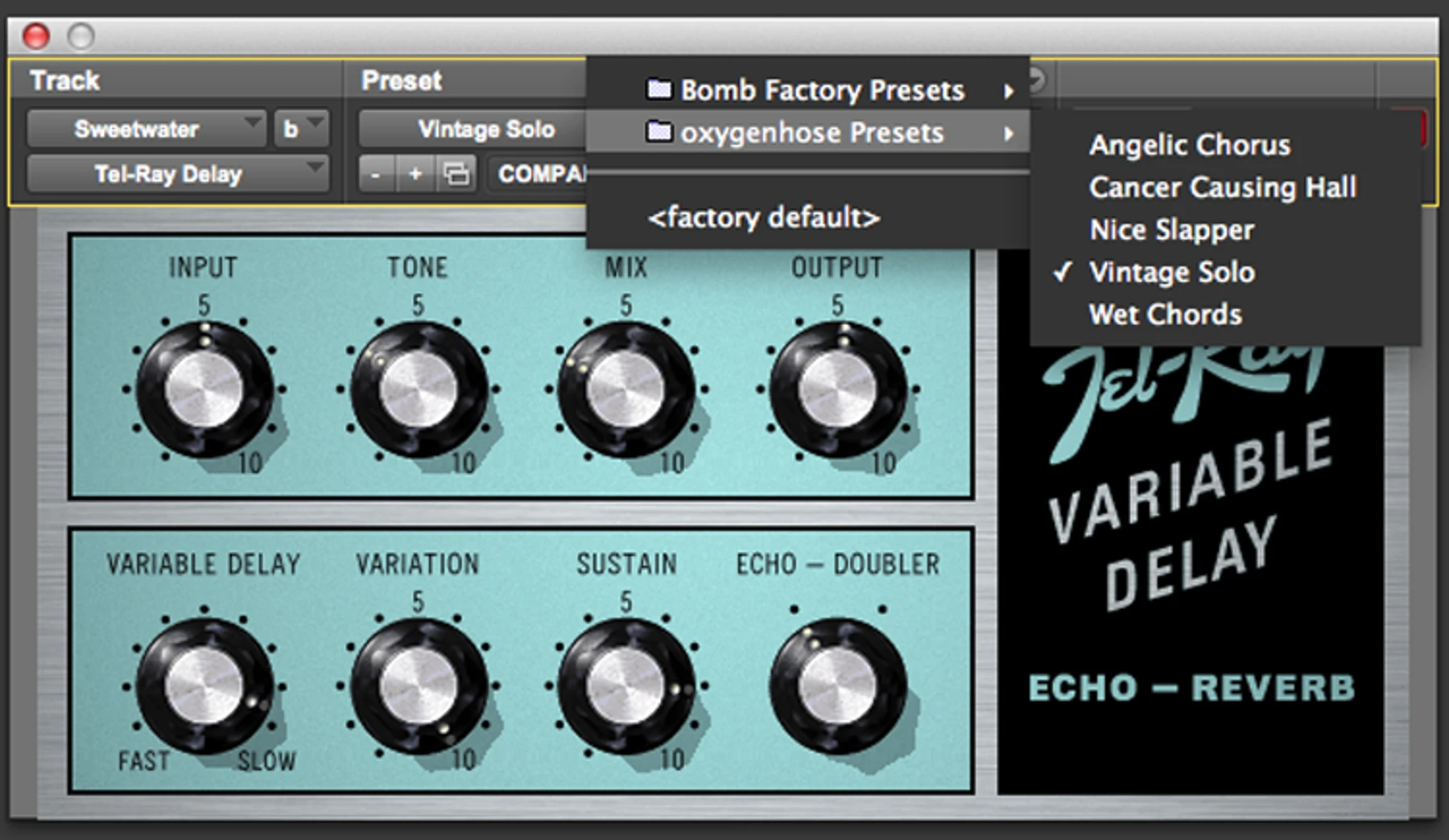The width and height of the screenshot is (1449, 840).
Task: Open the insert position b dropdown
Action: click(x=302, y=129)
